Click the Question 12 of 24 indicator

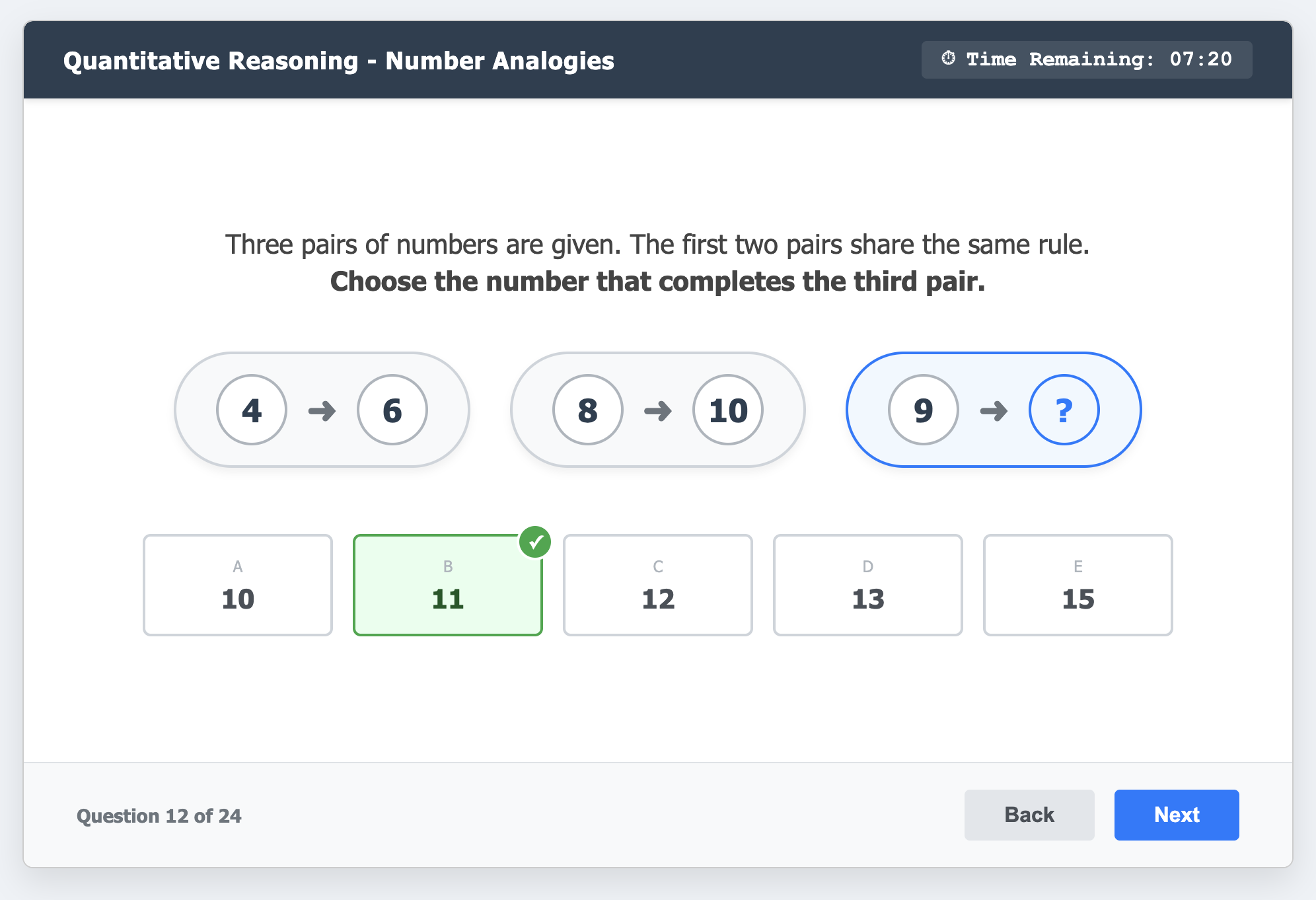[159, 816]
